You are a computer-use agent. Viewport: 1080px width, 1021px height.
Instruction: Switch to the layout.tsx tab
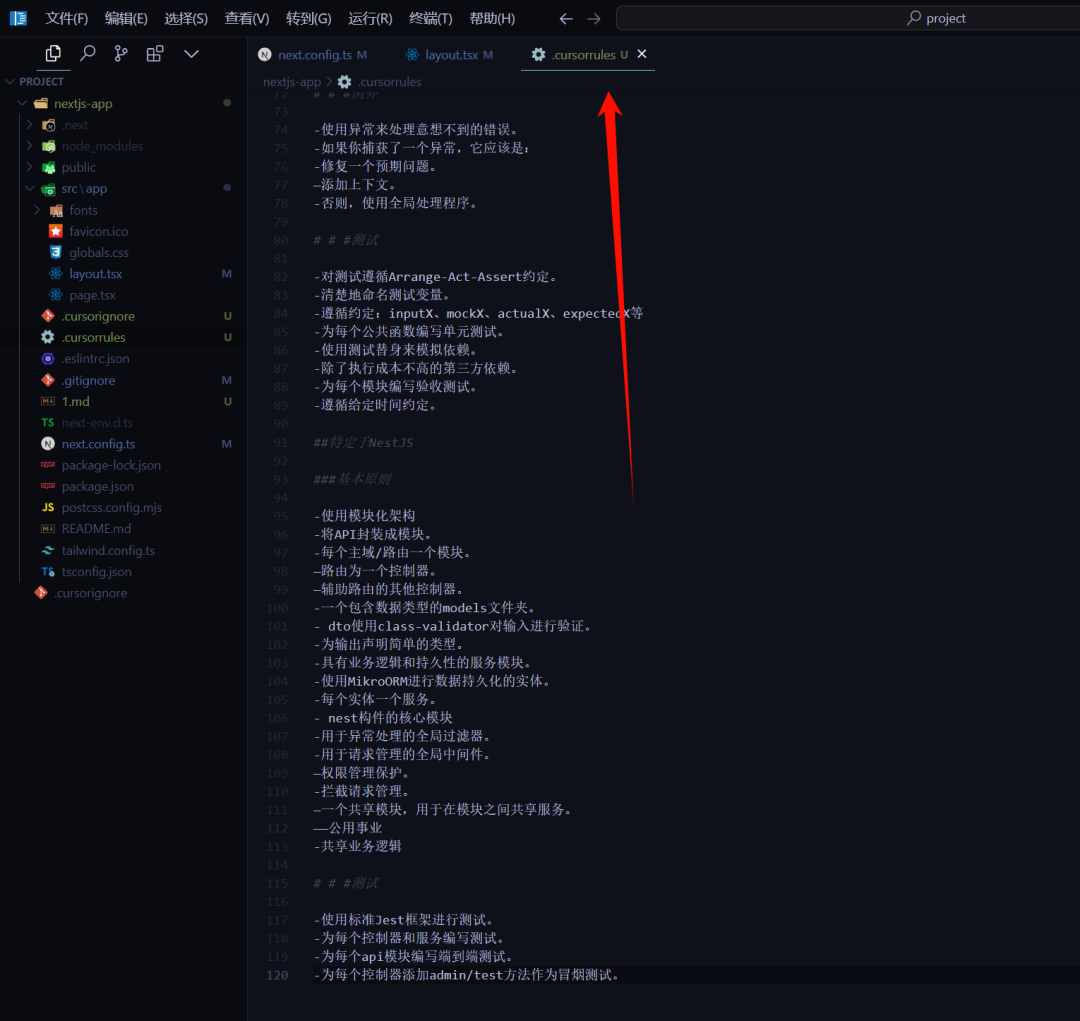pyautogui.click(x=449, y=54)
